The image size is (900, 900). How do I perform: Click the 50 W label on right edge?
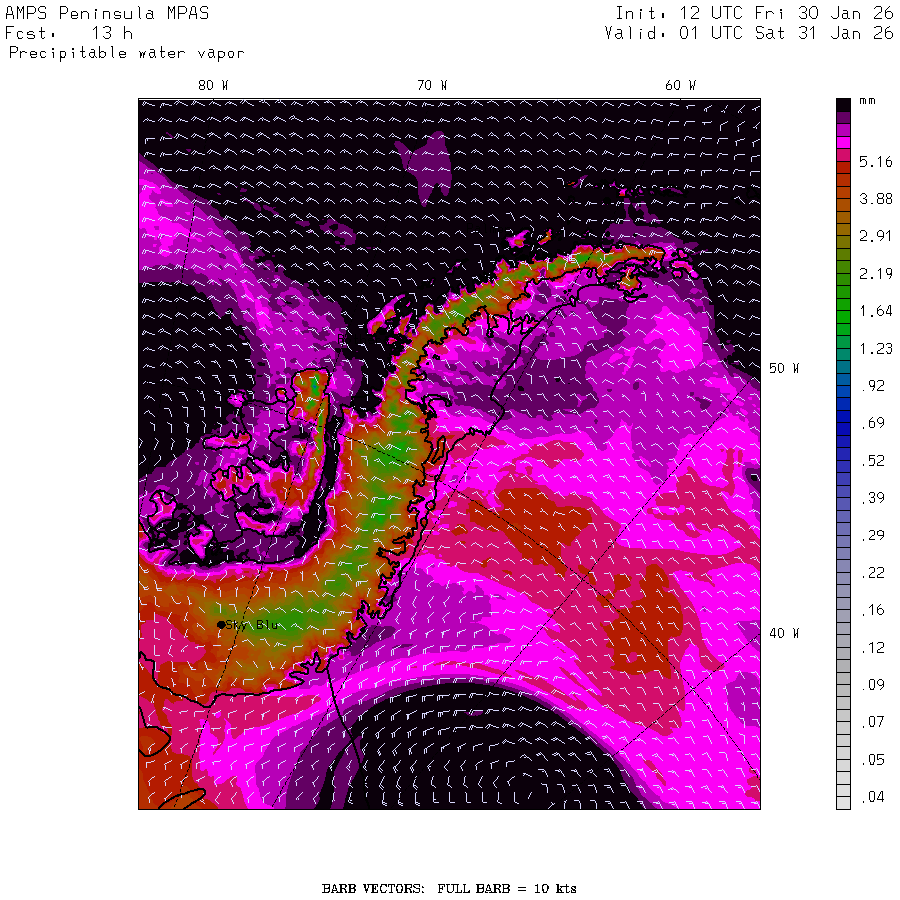[x=783, y=369]
